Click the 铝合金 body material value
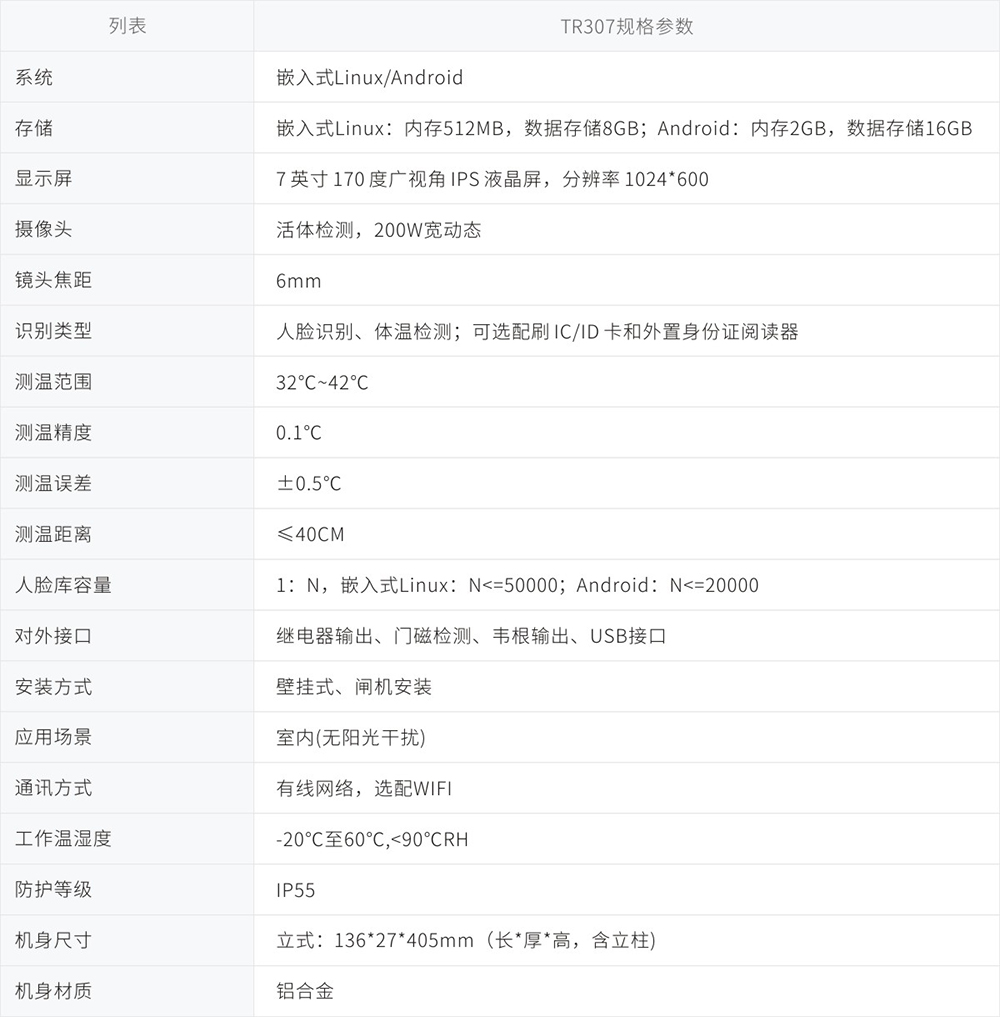 (x=304, y=991)
